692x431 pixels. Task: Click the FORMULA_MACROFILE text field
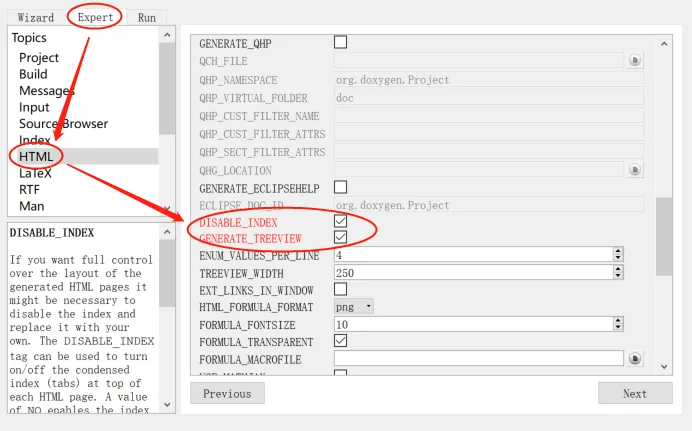pyautogui.click(x=479, y=358)
